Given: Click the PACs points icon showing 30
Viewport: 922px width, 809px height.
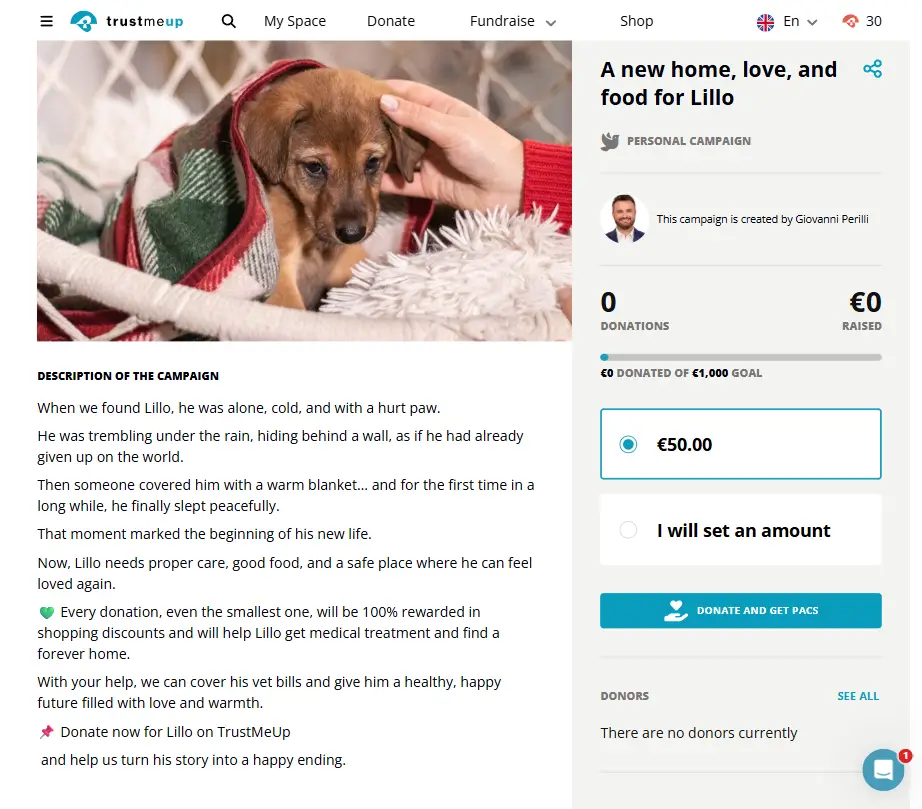Looking at the screenshot, I should click(851, 21).
